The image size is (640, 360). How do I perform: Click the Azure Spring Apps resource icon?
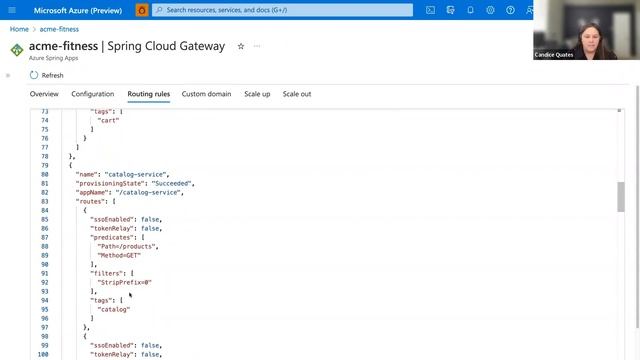point(17,50)
